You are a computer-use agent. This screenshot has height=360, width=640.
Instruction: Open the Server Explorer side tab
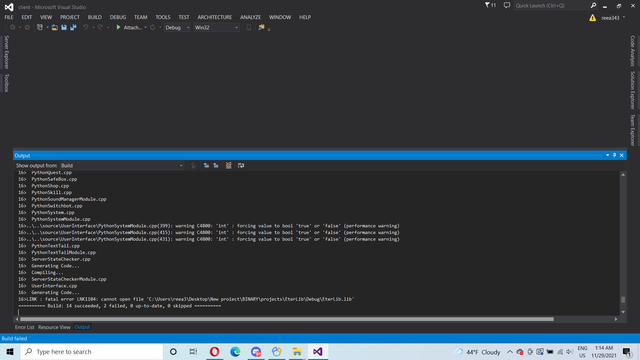click(x=6, y=52)
